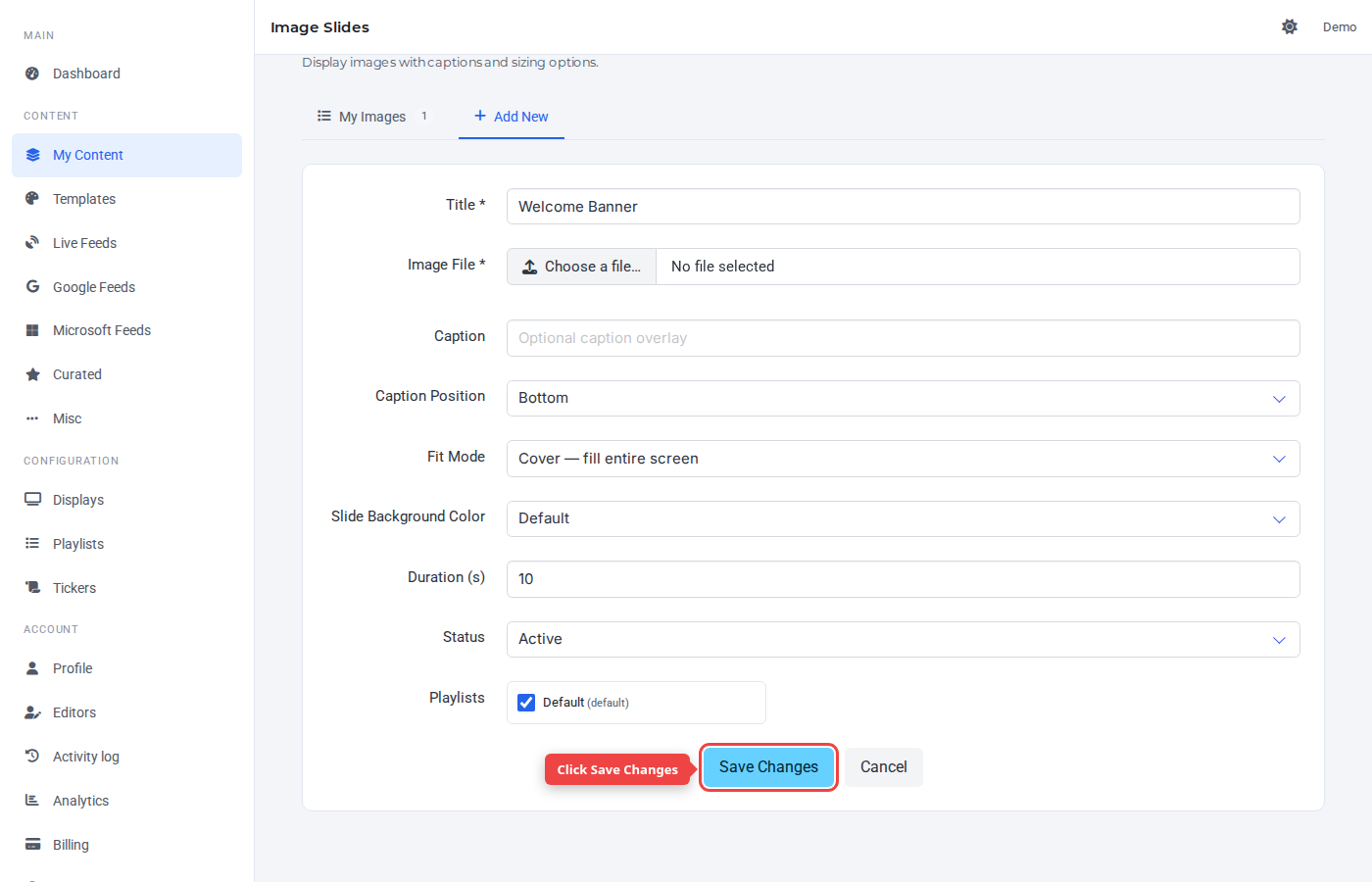Switch to the My Images tab

pyautogui.click(x=372, y=116)
